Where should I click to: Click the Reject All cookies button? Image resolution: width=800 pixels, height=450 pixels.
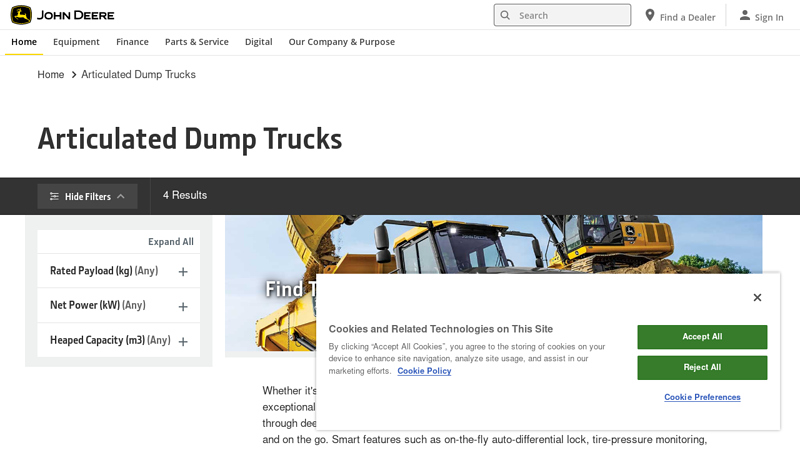click(702, 367)
